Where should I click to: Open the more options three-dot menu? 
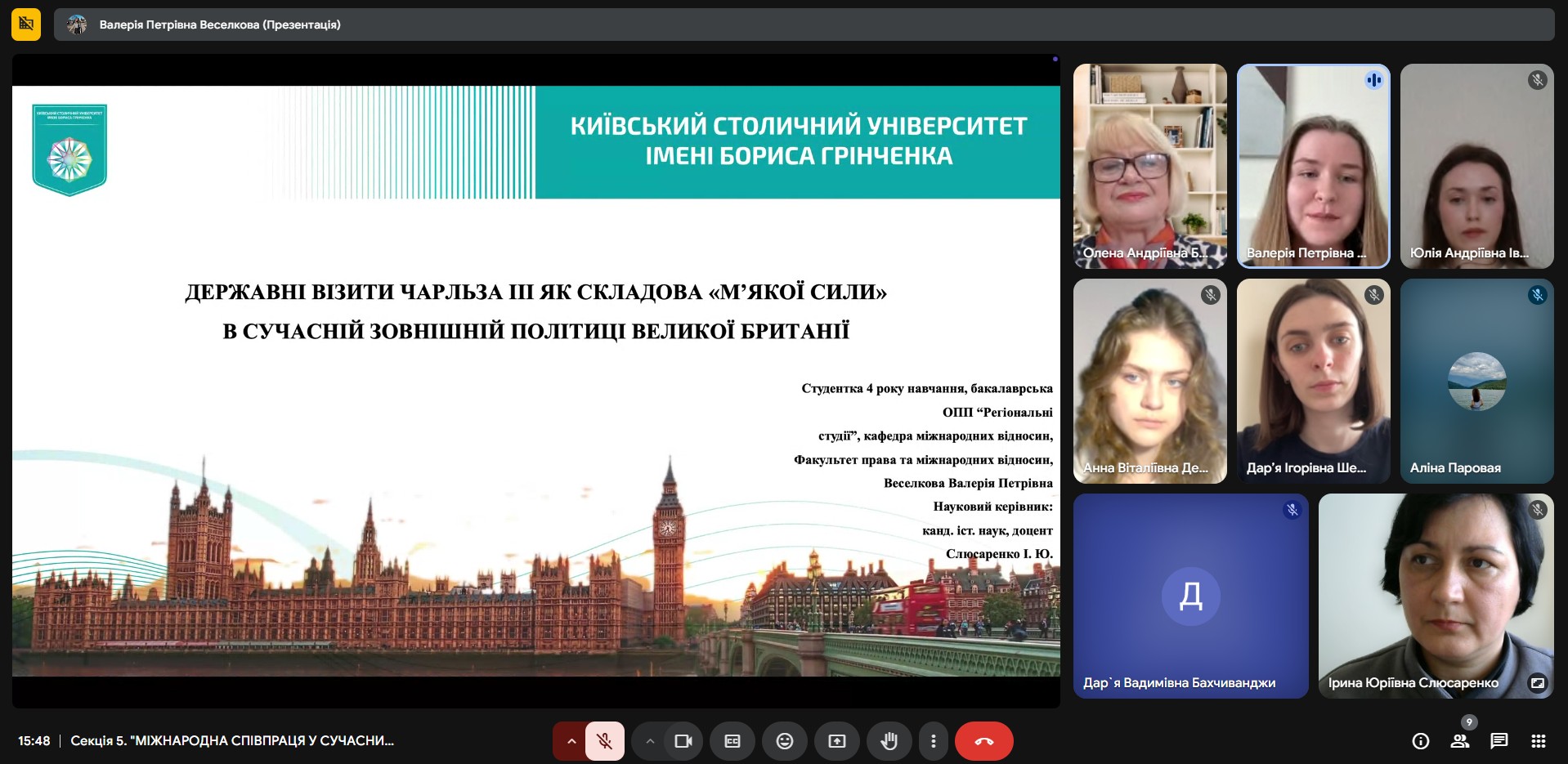coord(933,741)
